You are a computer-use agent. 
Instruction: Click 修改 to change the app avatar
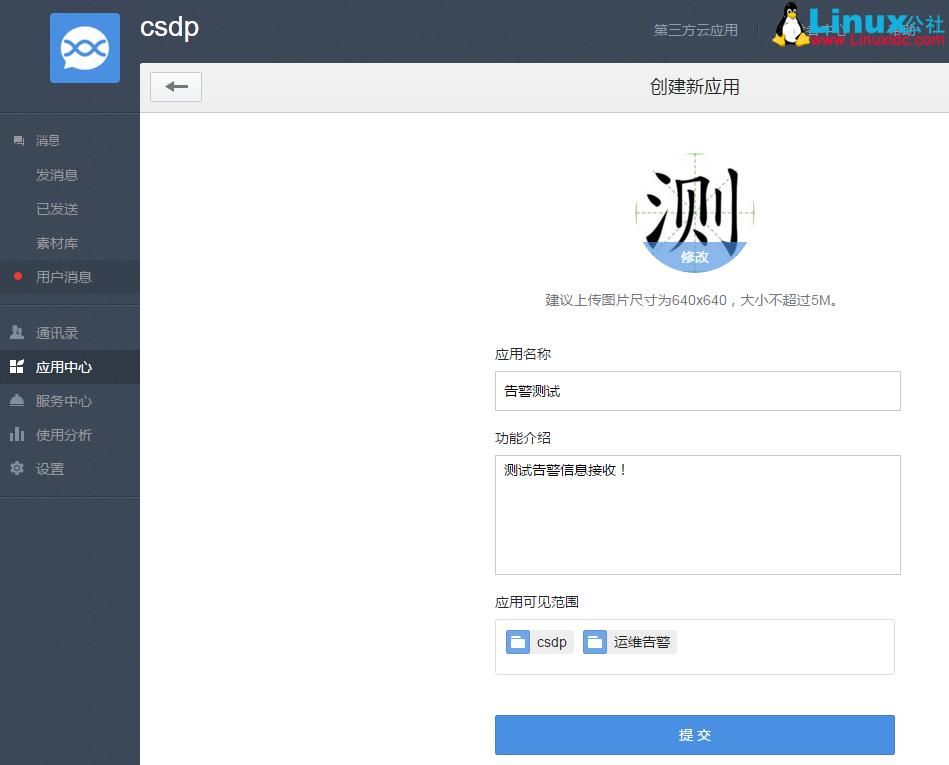[694, 257]
